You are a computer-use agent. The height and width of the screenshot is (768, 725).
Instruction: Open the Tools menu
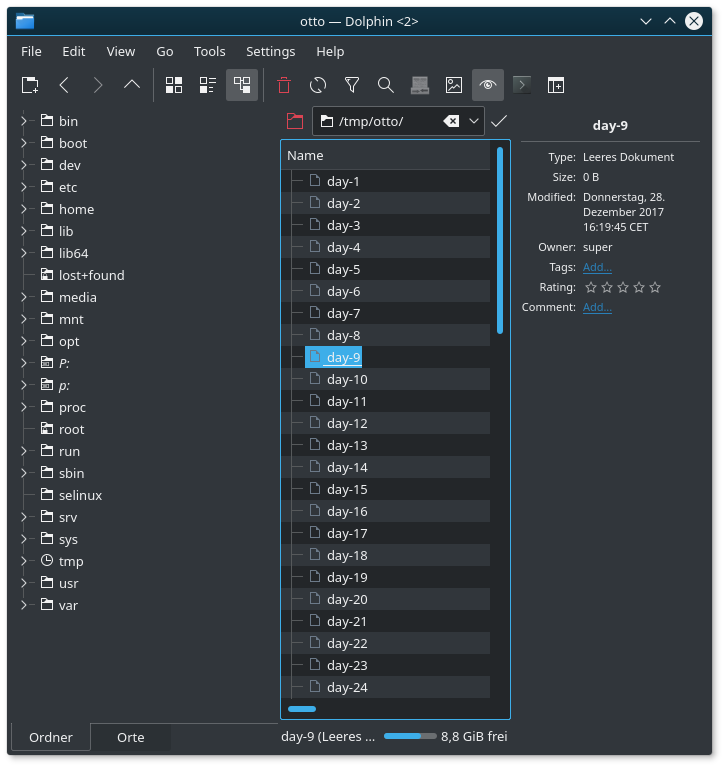pyautogui.click(x=210, y=51)
